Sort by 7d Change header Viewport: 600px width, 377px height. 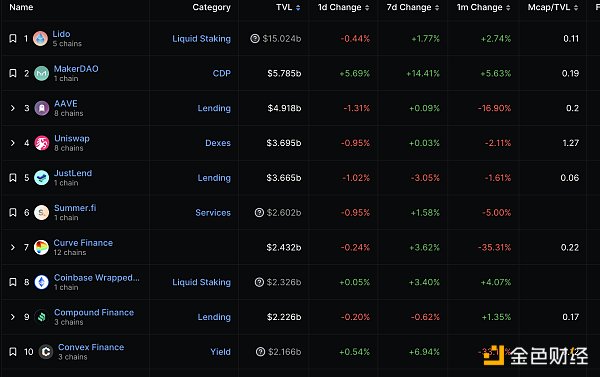[x=413, y=7]
